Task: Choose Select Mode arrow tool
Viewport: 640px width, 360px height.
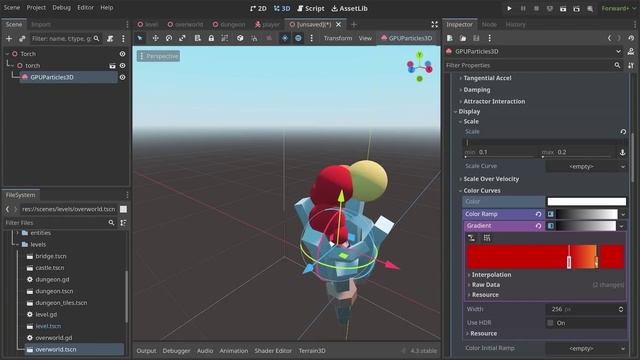Action: (140, 38)
